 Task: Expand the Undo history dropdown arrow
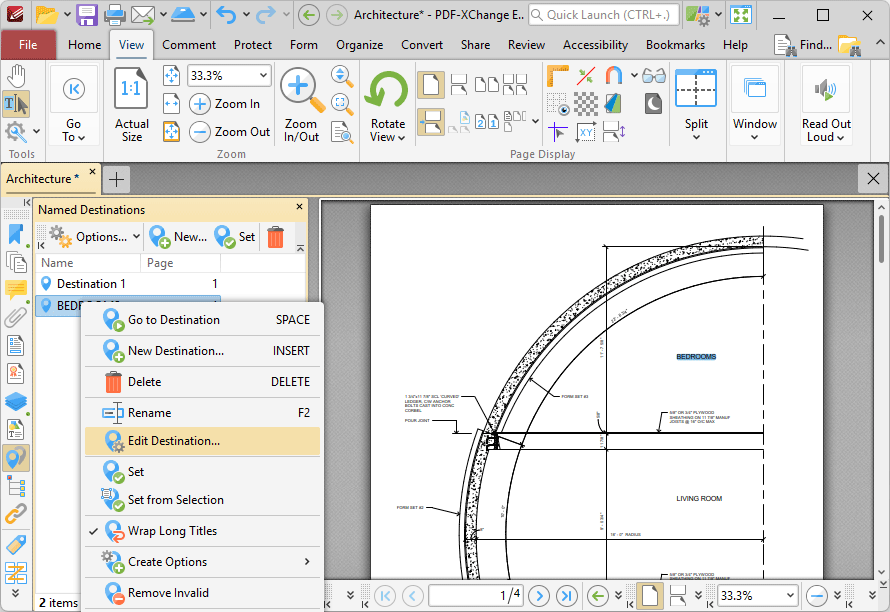pyautogui.click(x=246, y=15)
